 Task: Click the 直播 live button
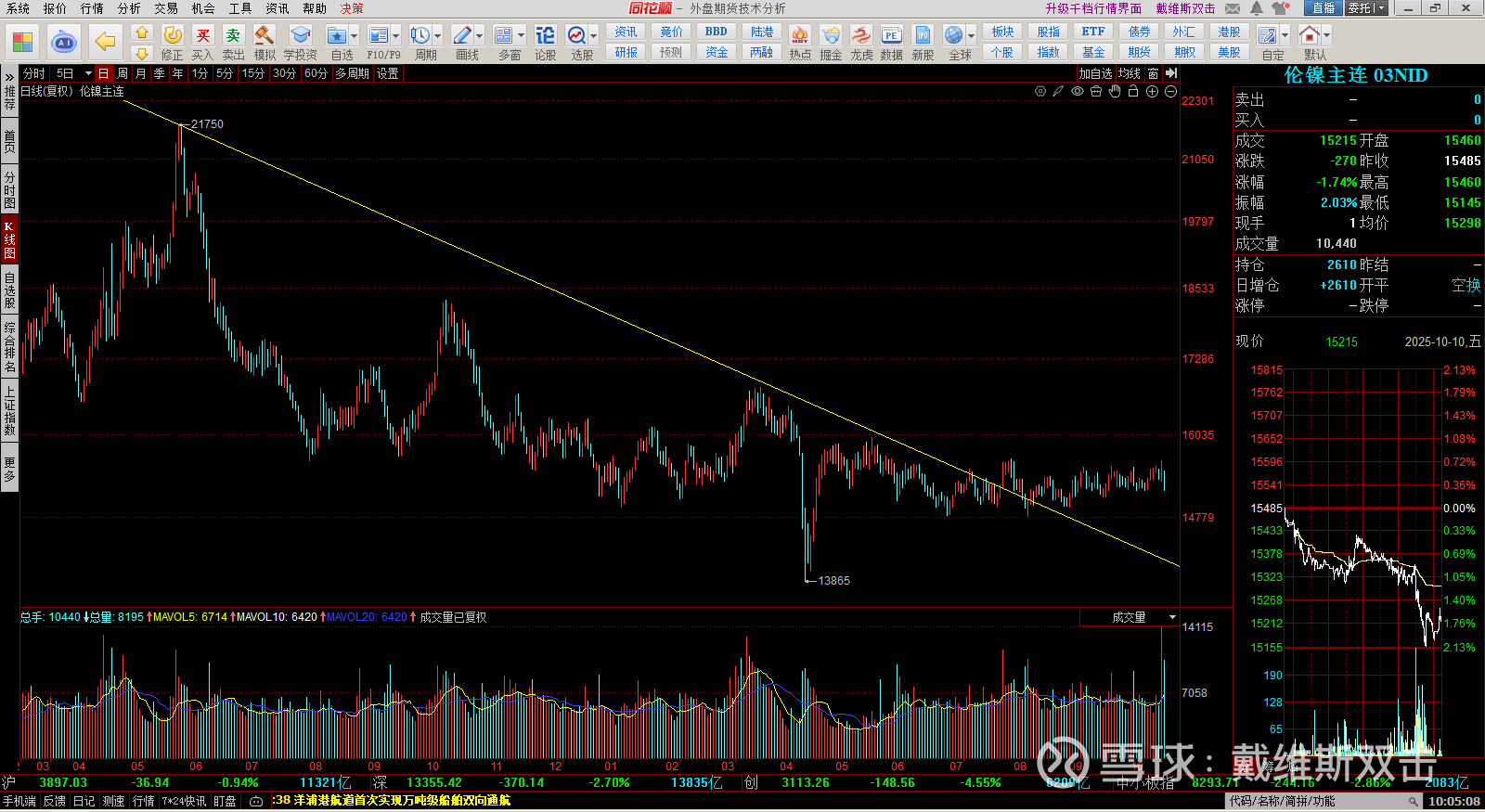[1324, 8]
